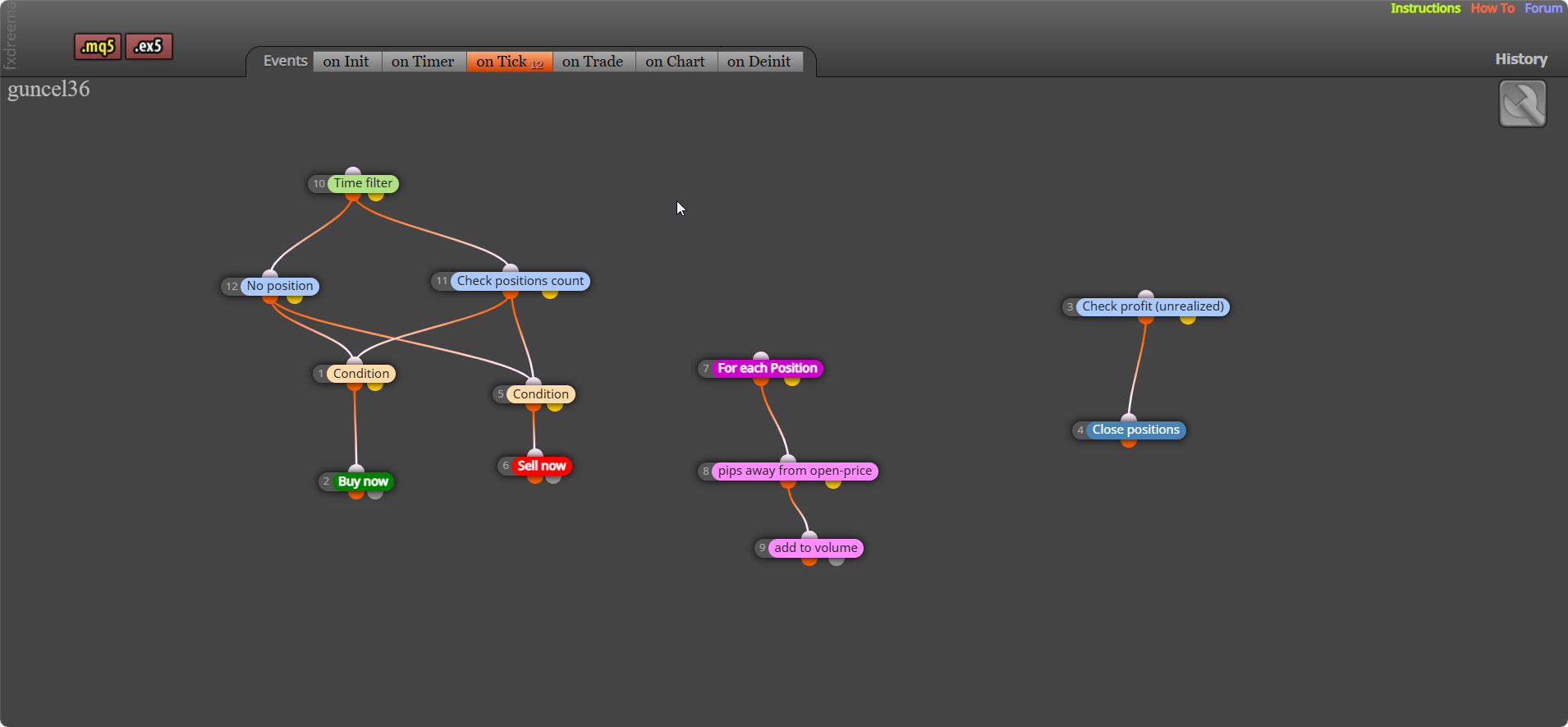Open the on Deinit tab
Viewport: 1568px width, 727px height.
(759, 62)
